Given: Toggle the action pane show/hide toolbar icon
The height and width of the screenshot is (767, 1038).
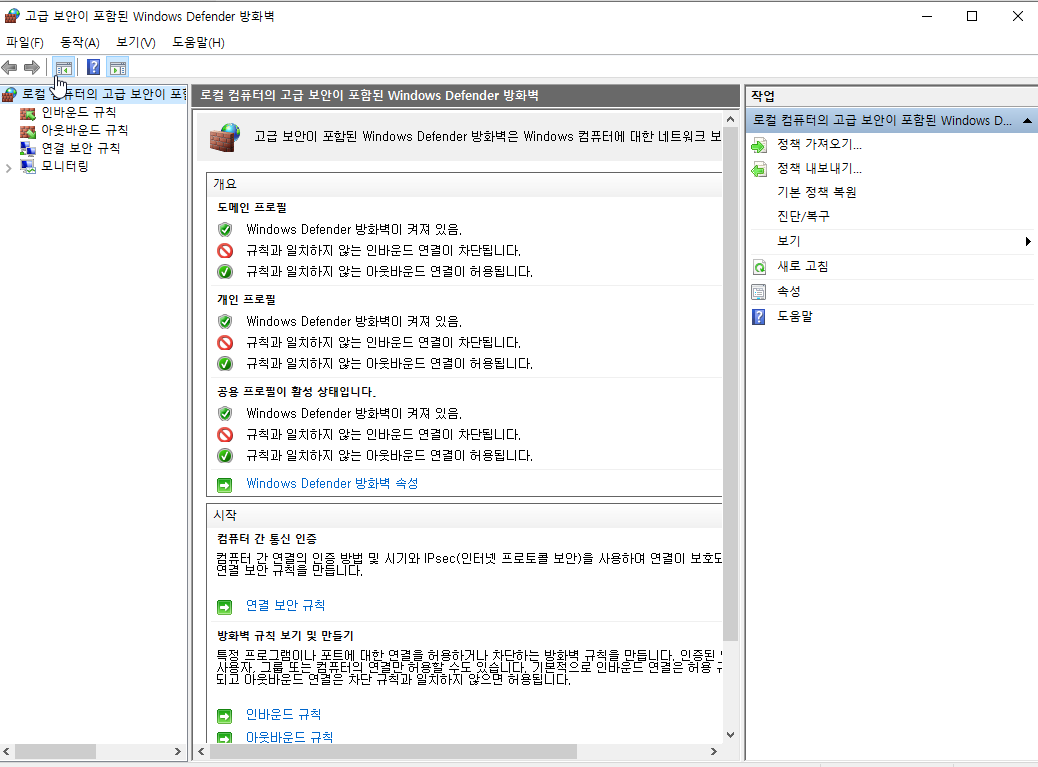Looking at the screenshot, I should click(118, 68).
